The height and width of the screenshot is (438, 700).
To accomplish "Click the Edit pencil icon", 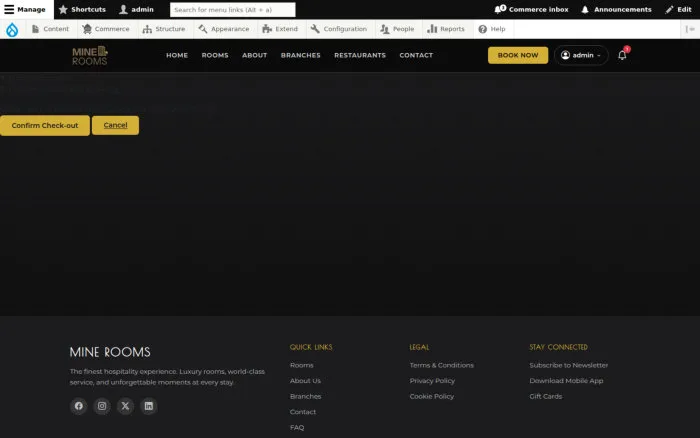I will [x=669, y=9].
